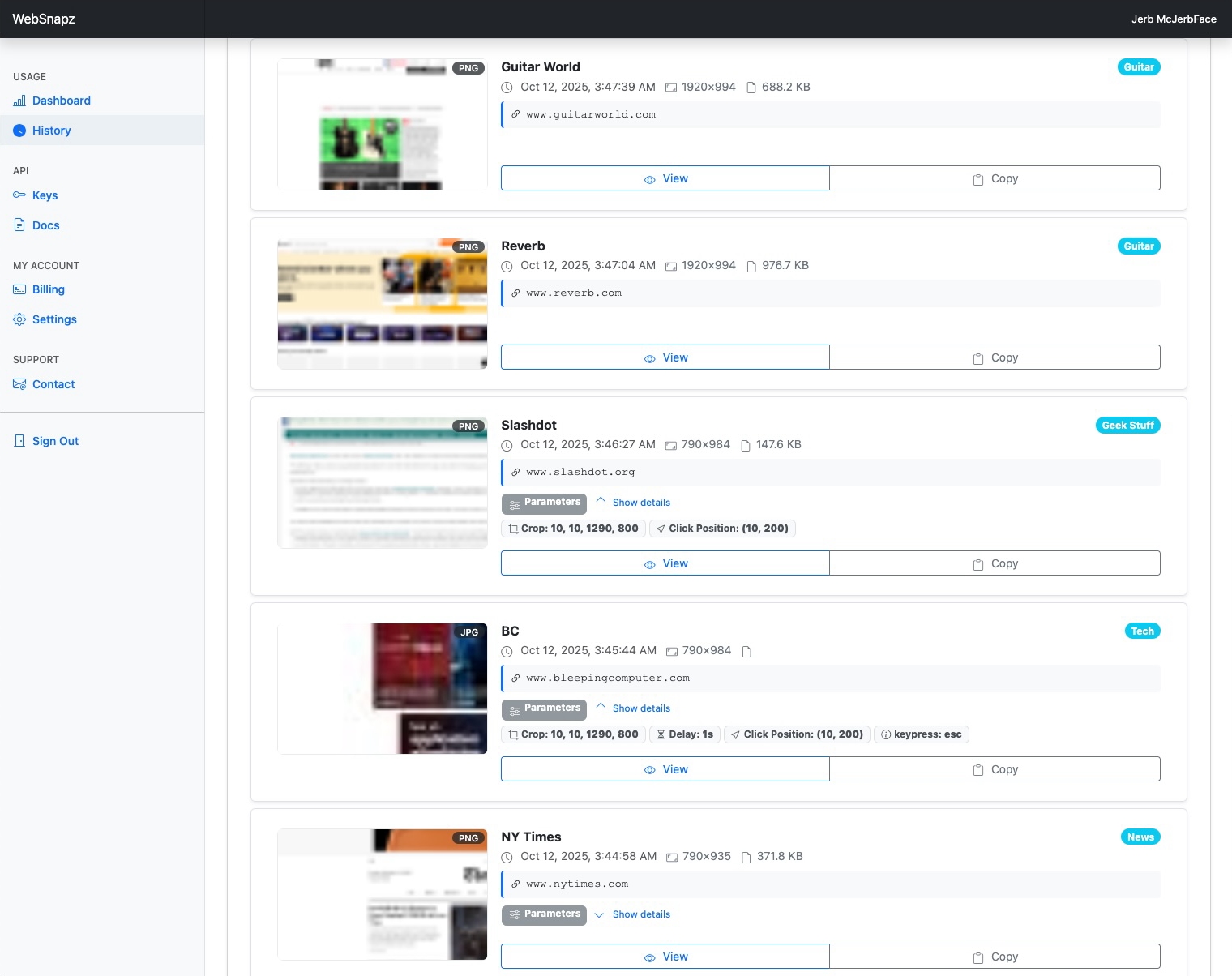Open the Dashboard from the sidebar
The width and height of the screenshot is (1232, 976).
[x=19, y=101]
